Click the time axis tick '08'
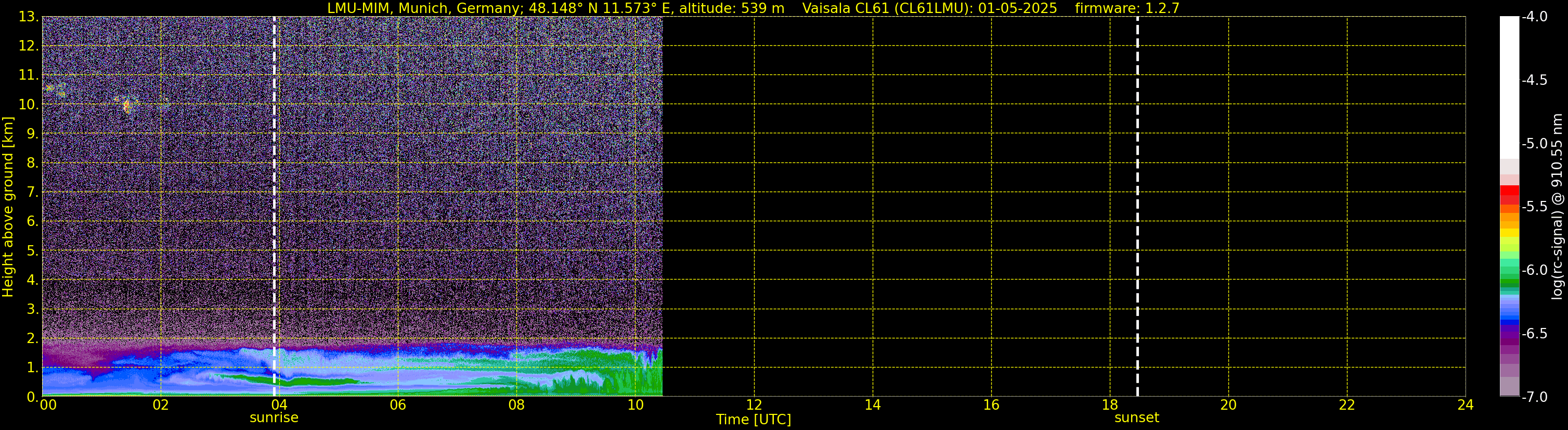The image size is (1568, 430). pos(517,405)
